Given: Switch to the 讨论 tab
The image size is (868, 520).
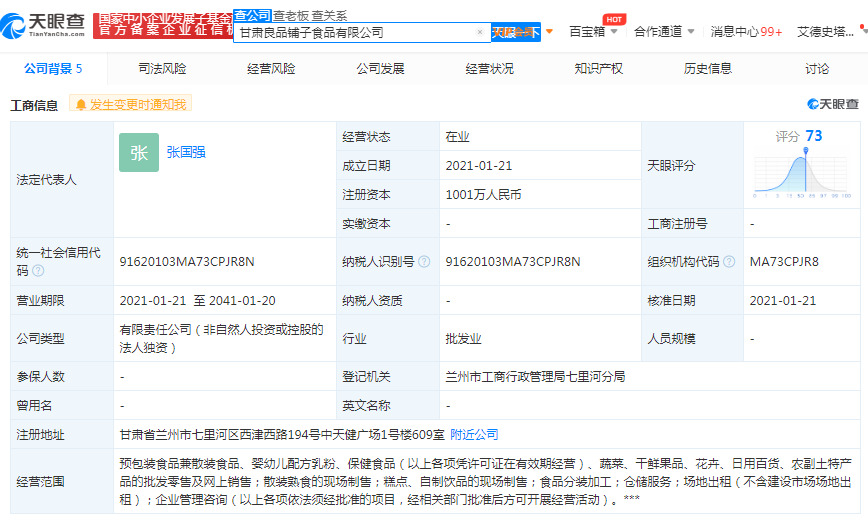Looking at the screenshot, I should (817, 69).
